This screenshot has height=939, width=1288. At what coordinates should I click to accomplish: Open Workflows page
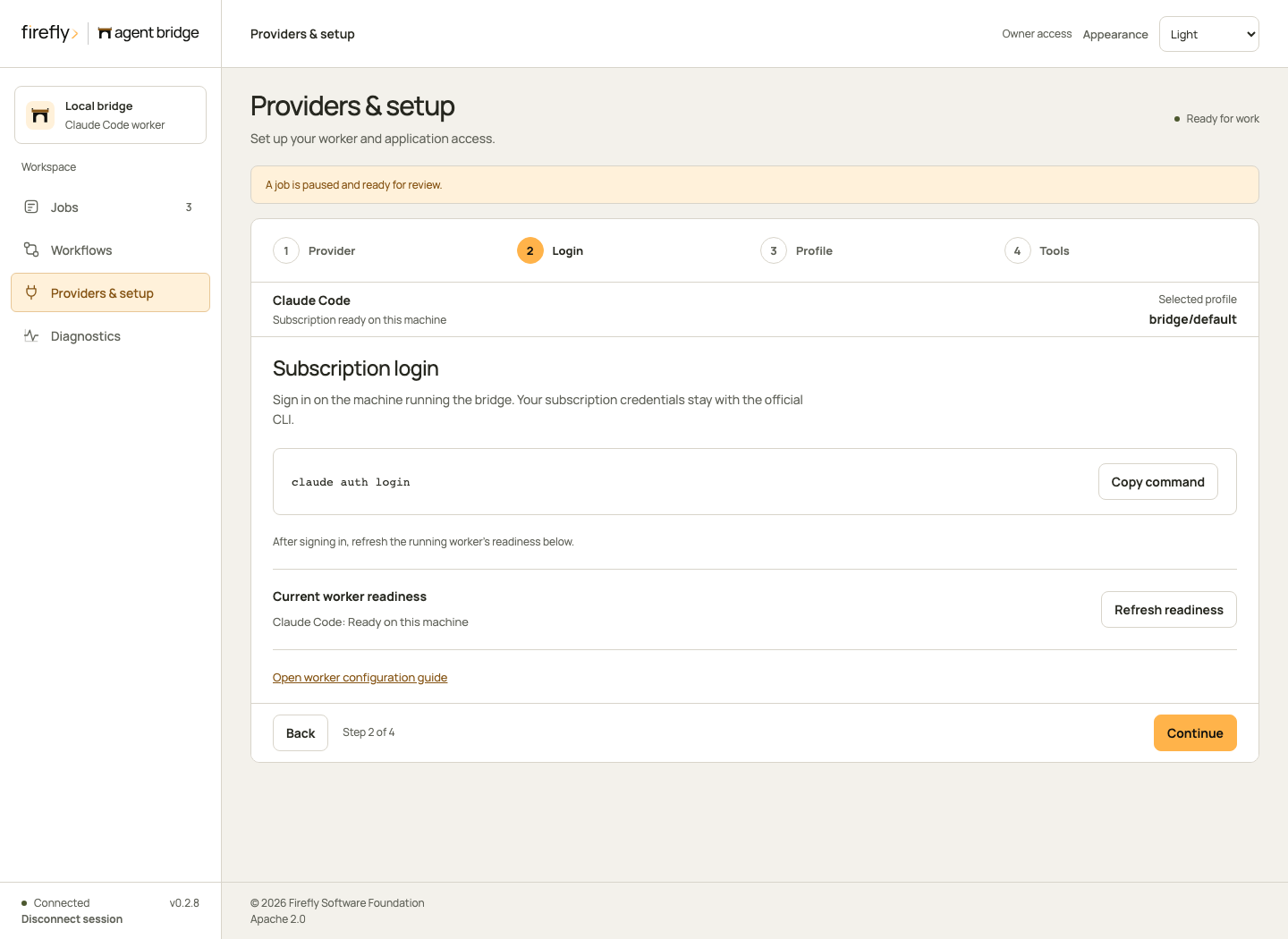coord(110,250)
